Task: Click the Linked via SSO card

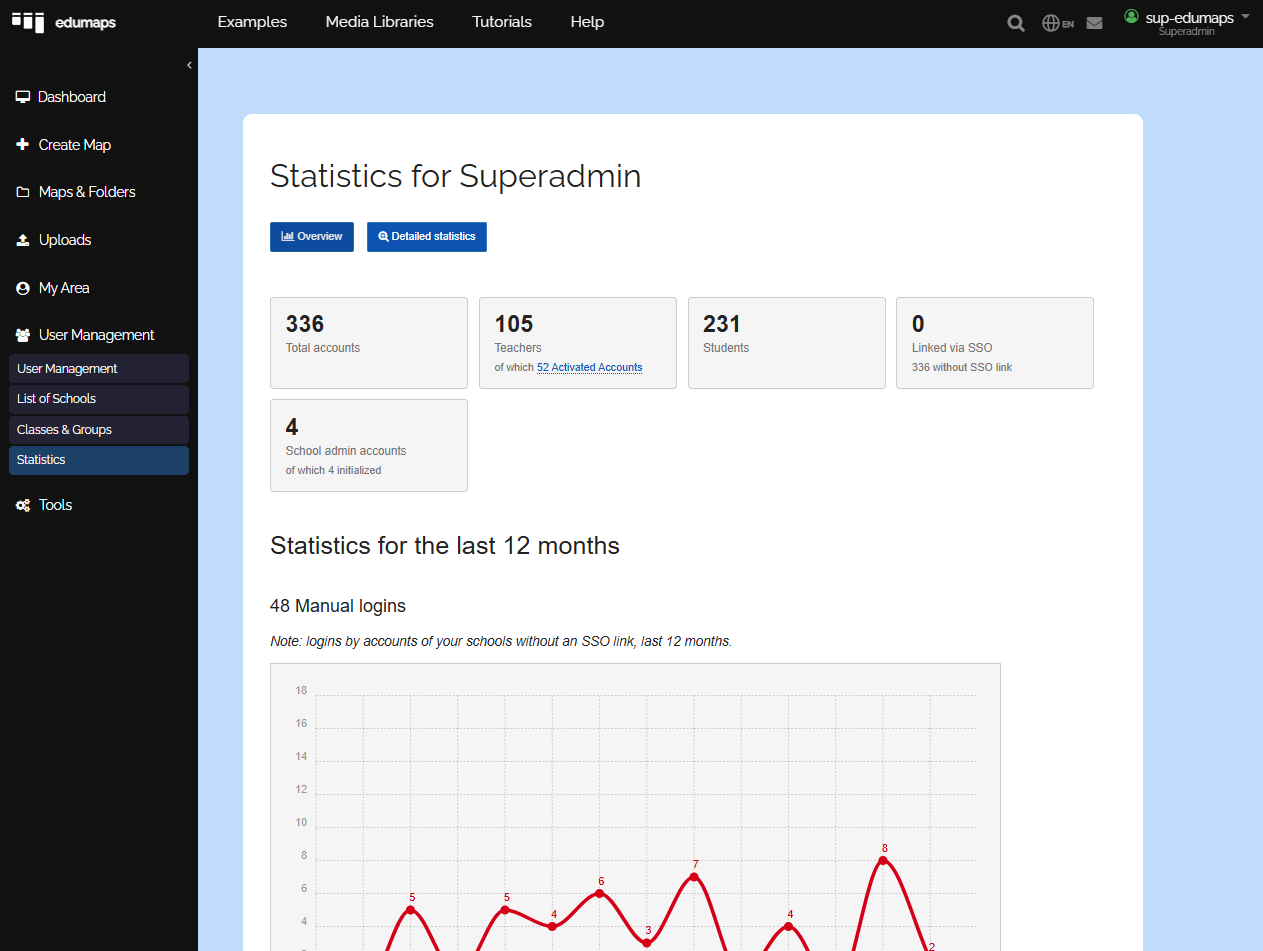Action: click(x=995, y=343)
